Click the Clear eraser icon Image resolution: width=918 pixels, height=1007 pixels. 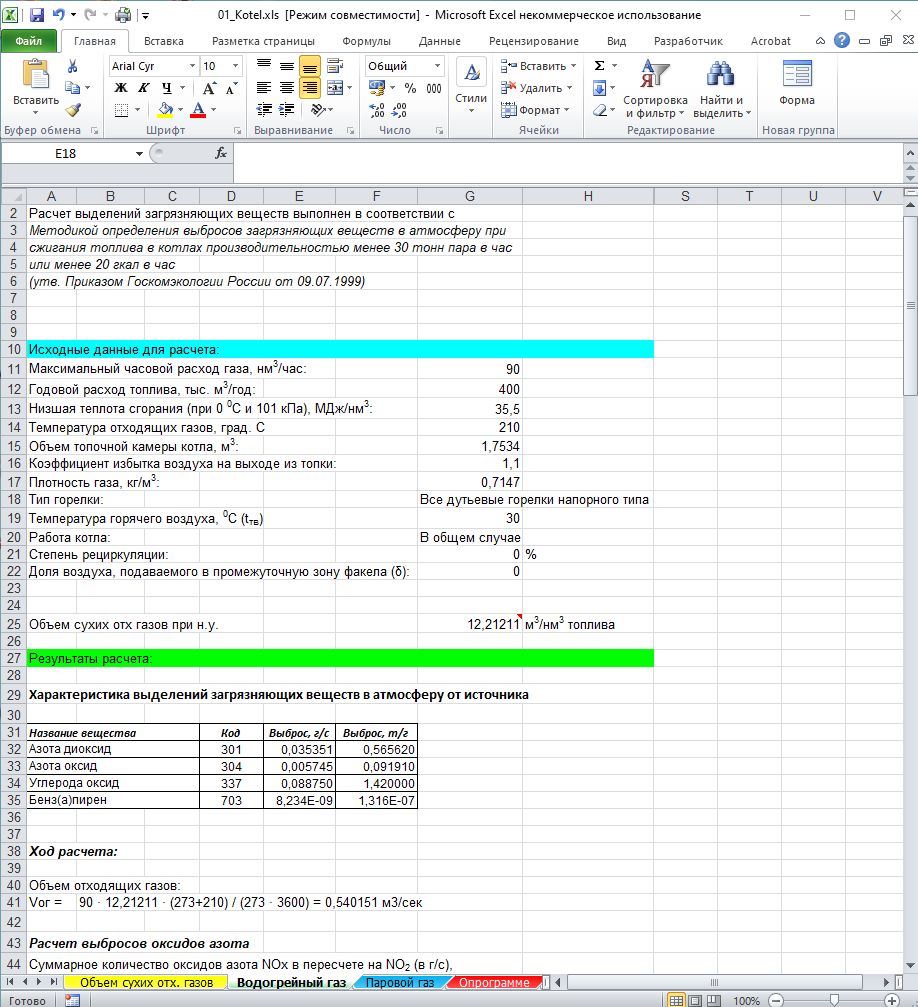point(599,110)
